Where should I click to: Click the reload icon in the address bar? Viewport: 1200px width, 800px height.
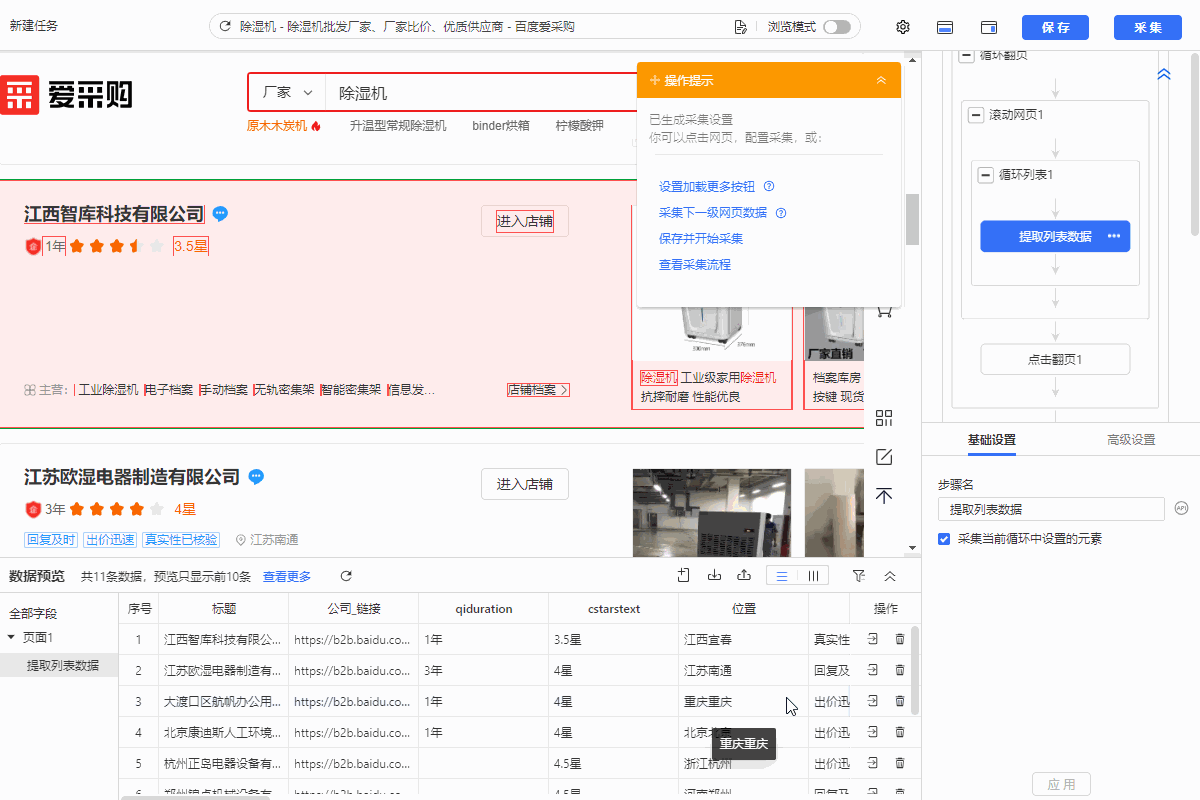click(x=225, y=27)
